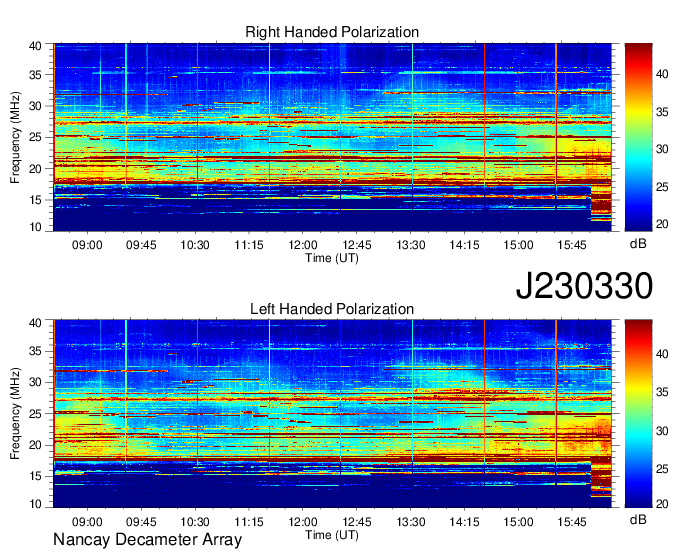Click the 14:15 tick label on top plot
The width and height of the screenshot is (680, 552).
click(464, 245)
